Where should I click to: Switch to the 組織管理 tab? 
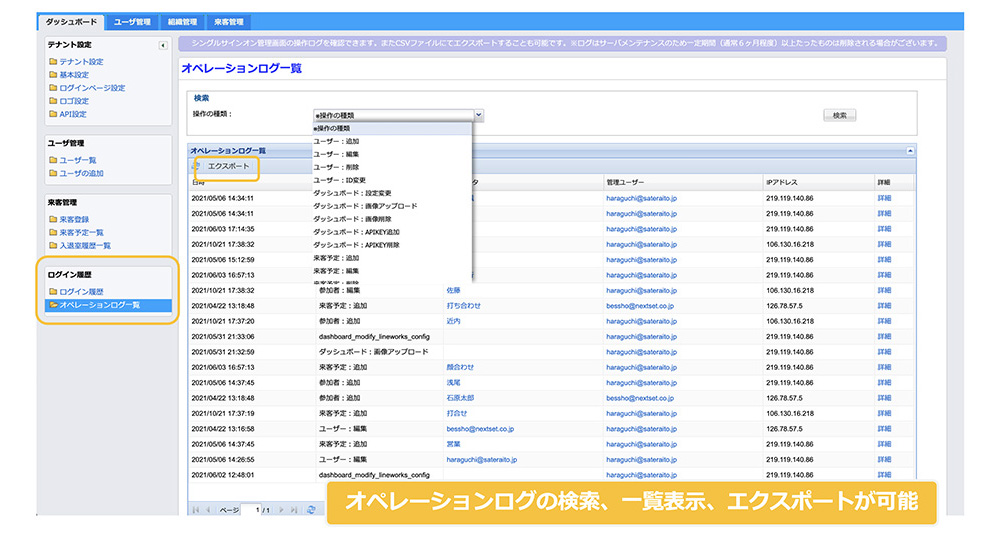tap(182, 22)
